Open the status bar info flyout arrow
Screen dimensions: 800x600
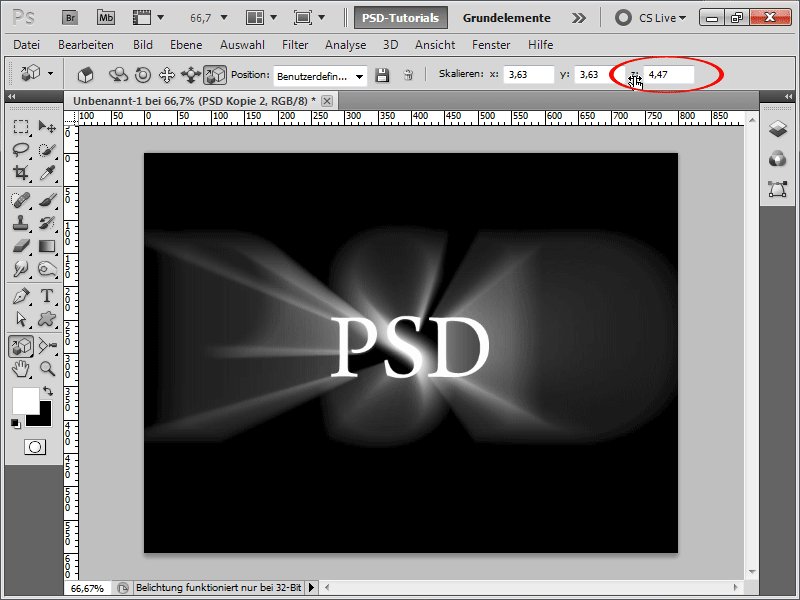point(311,588)
